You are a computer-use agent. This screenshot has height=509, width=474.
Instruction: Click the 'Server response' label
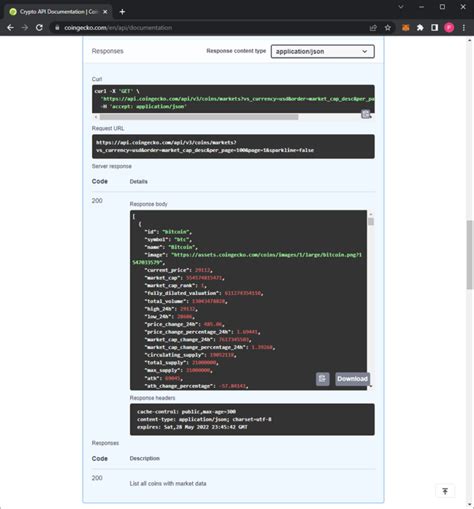pyautogui.click(x=112, y=166)
